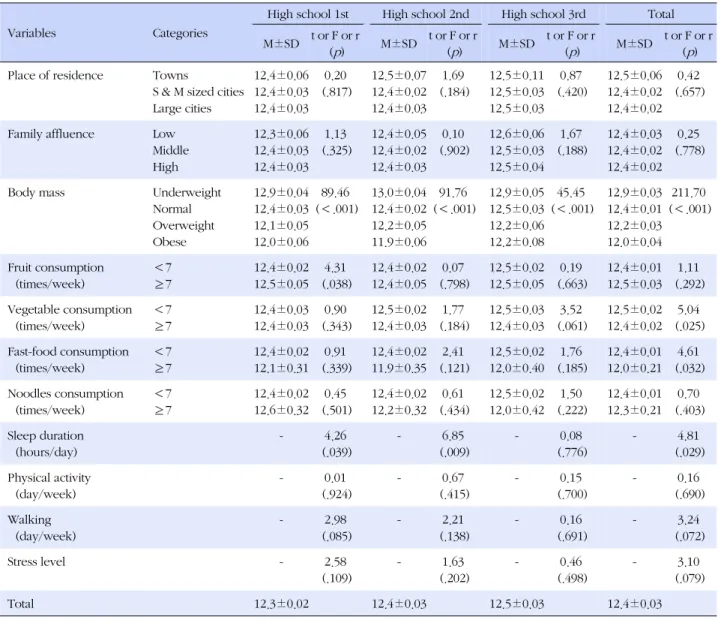This screenshot has height=620, width=724.
Task: Click the value 91.76 in Body mass
Action: tap(453, 193)
